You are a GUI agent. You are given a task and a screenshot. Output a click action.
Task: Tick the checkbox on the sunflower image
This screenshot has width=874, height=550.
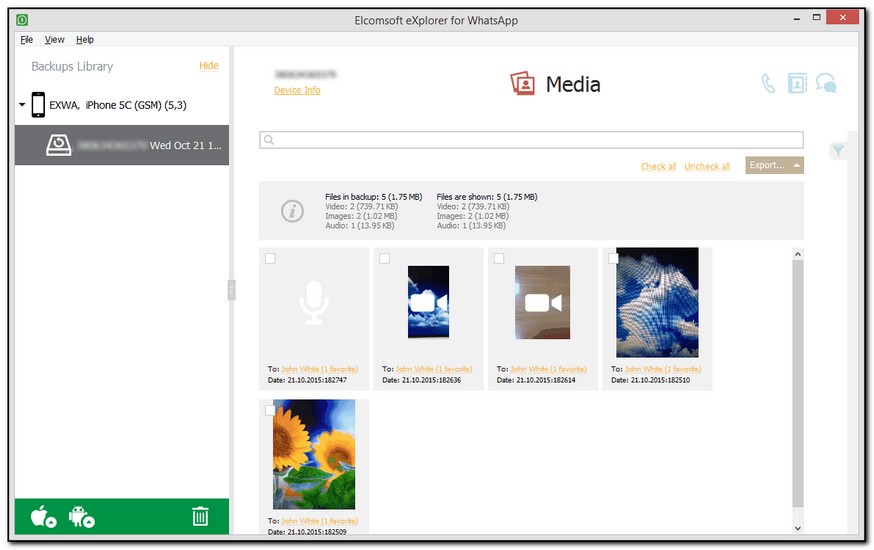click(270, 411)
